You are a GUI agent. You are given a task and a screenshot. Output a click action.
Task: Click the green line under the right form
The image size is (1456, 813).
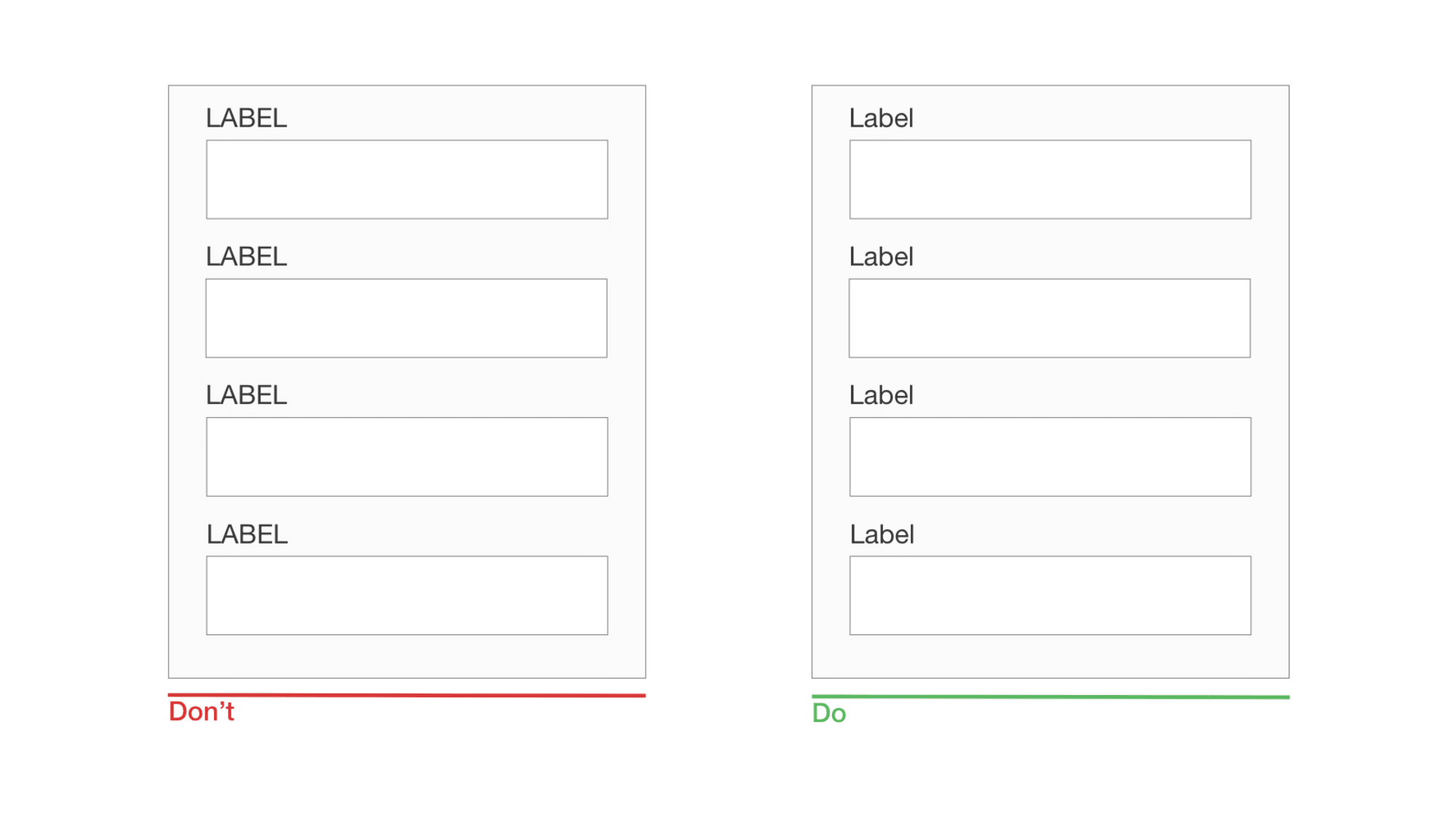coord(1051,697)
